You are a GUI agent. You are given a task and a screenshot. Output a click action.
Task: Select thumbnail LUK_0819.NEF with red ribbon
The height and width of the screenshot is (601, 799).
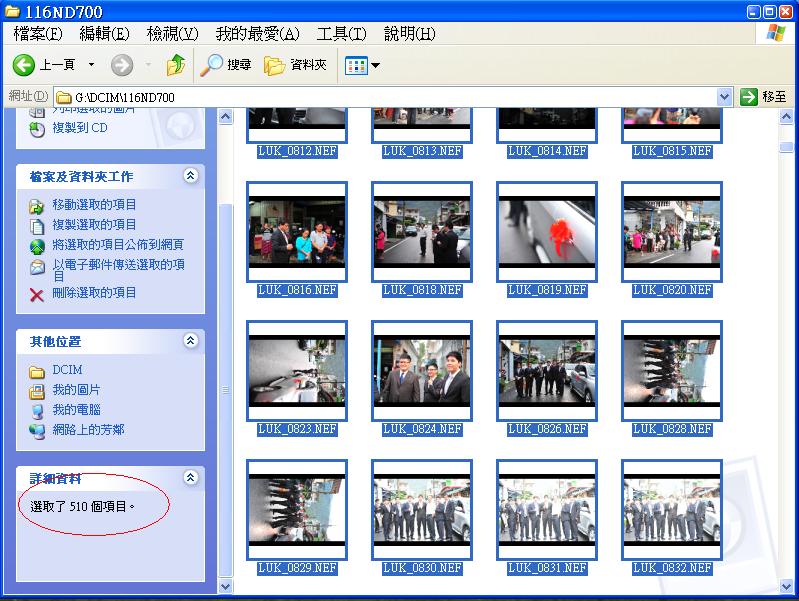(547, 232)
